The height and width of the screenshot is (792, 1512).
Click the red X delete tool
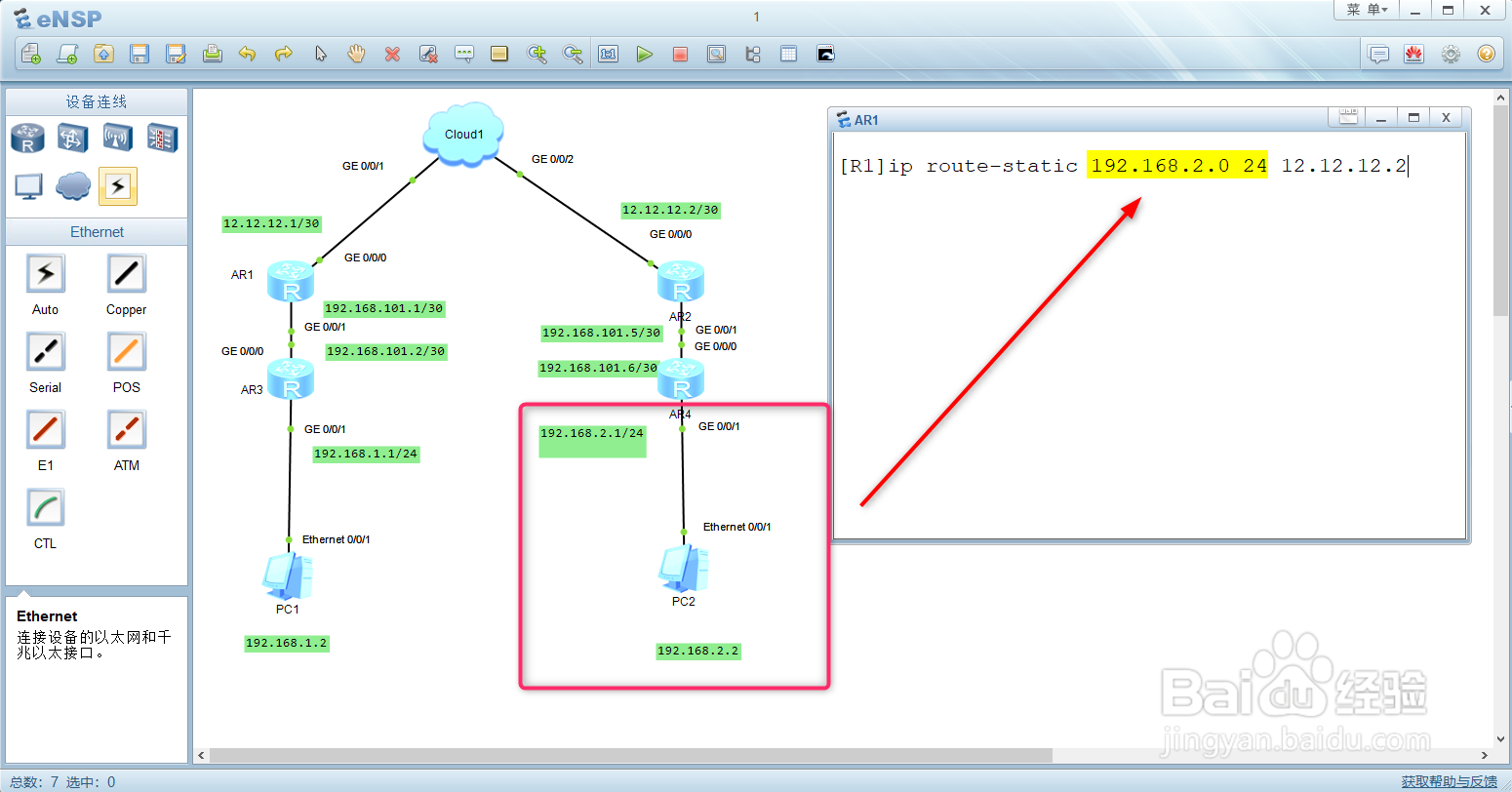click(x=392, y=54)
